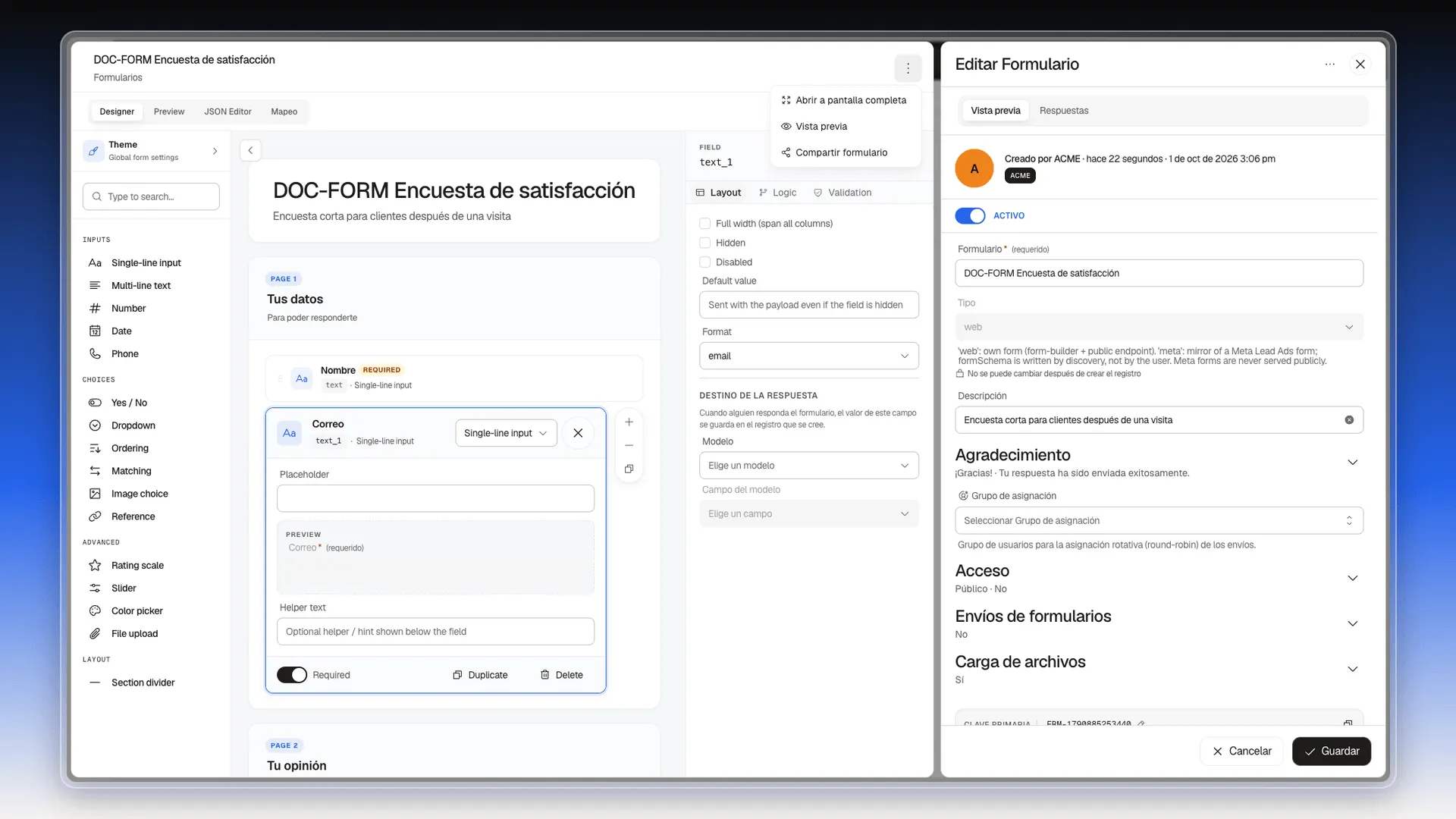The width and height of the screenshot is (1456, 819).
Task: Open the ellipsis menu in Editar Formulario
Action: (x=1329, y=64)
